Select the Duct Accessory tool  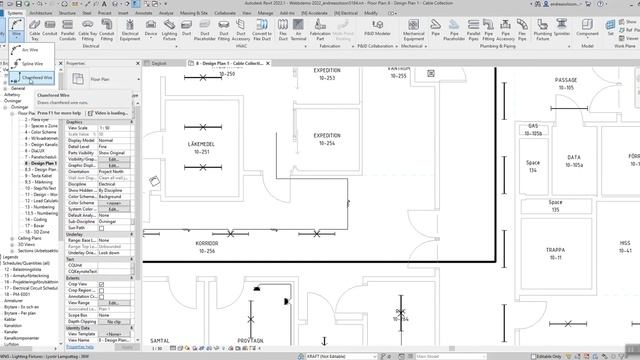241,30
